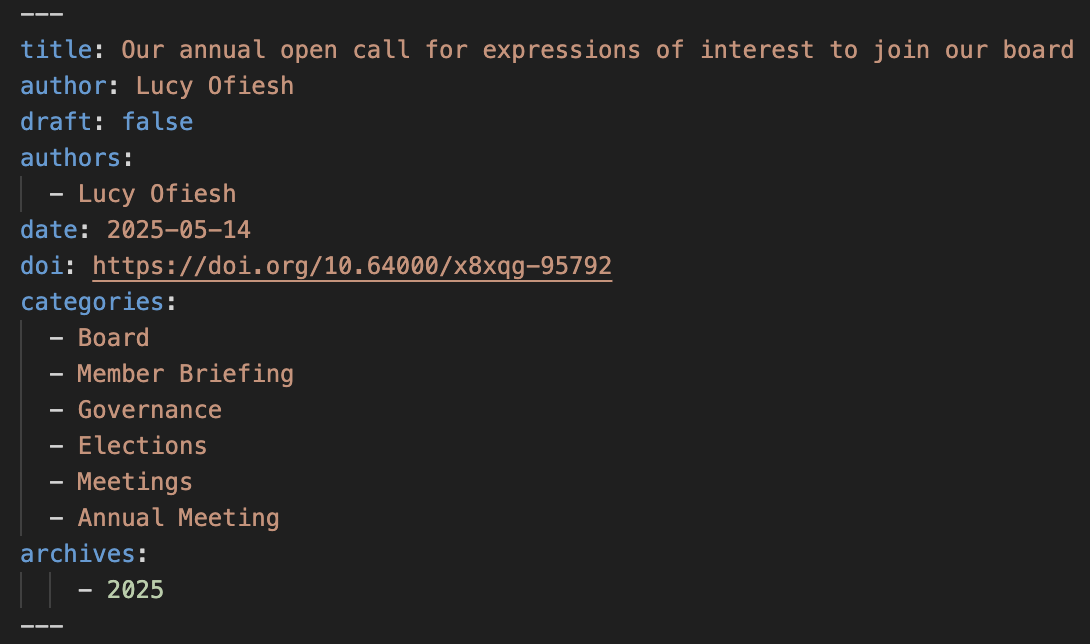
Task: Click Lucy Ofiesh in the authors list item
Action: tap(157, 194)
